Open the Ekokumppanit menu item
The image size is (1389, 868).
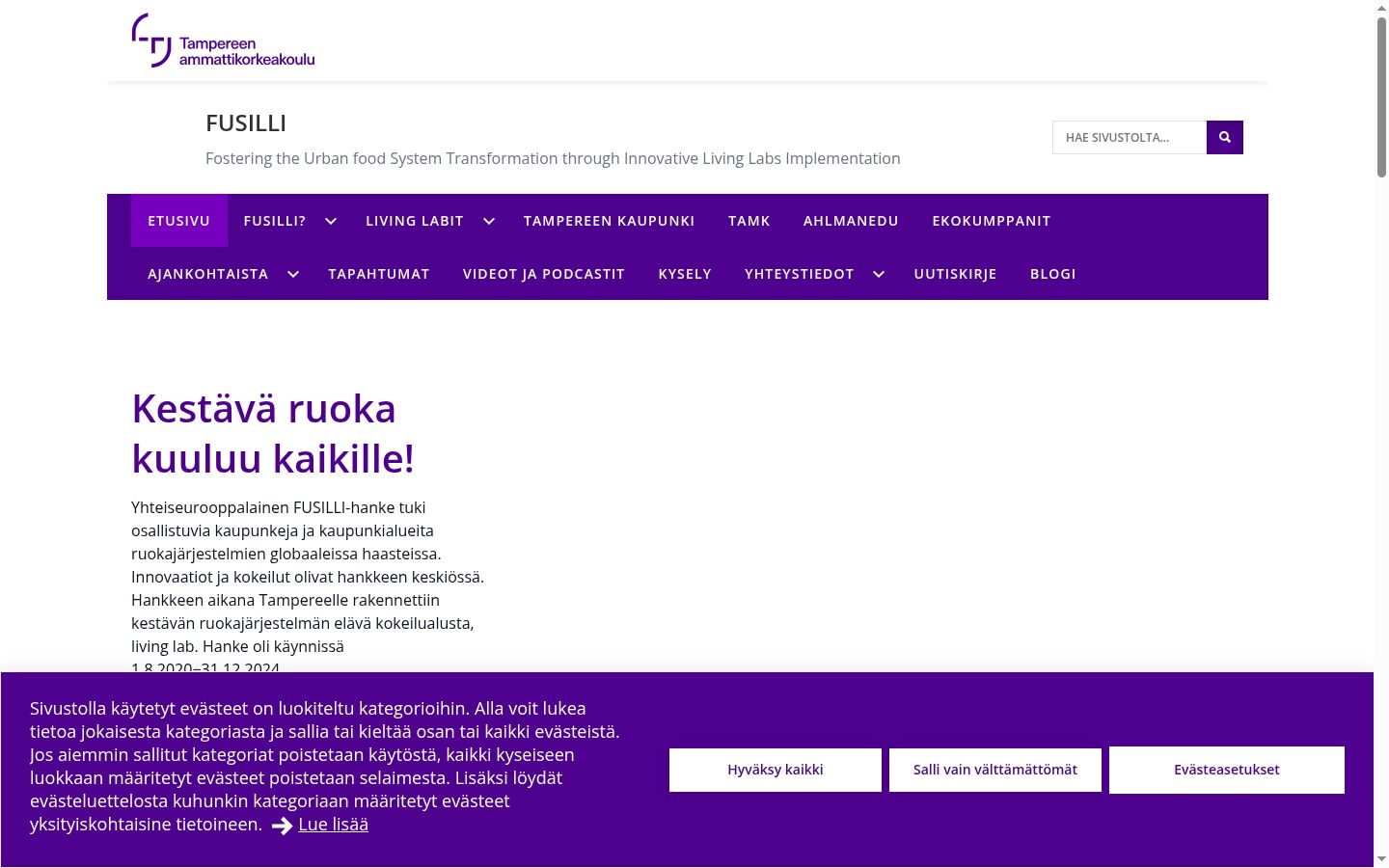(x=992, y=221)
